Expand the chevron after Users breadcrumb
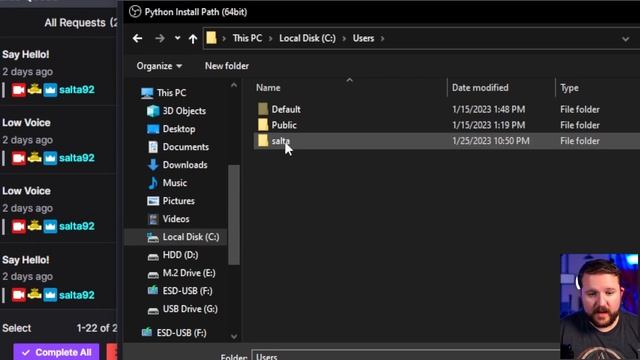The width and height of the screenshot is (640, 360). [x=382, y=39]
